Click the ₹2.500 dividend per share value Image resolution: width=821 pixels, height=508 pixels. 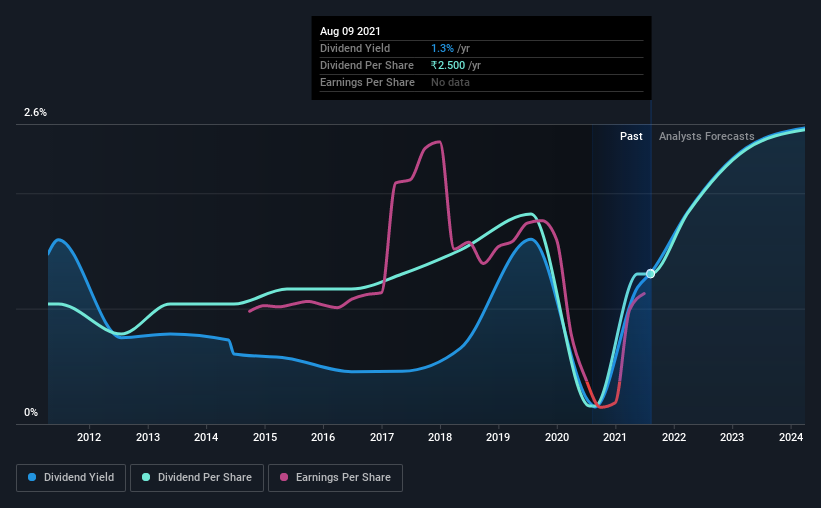tap(448, 65)
